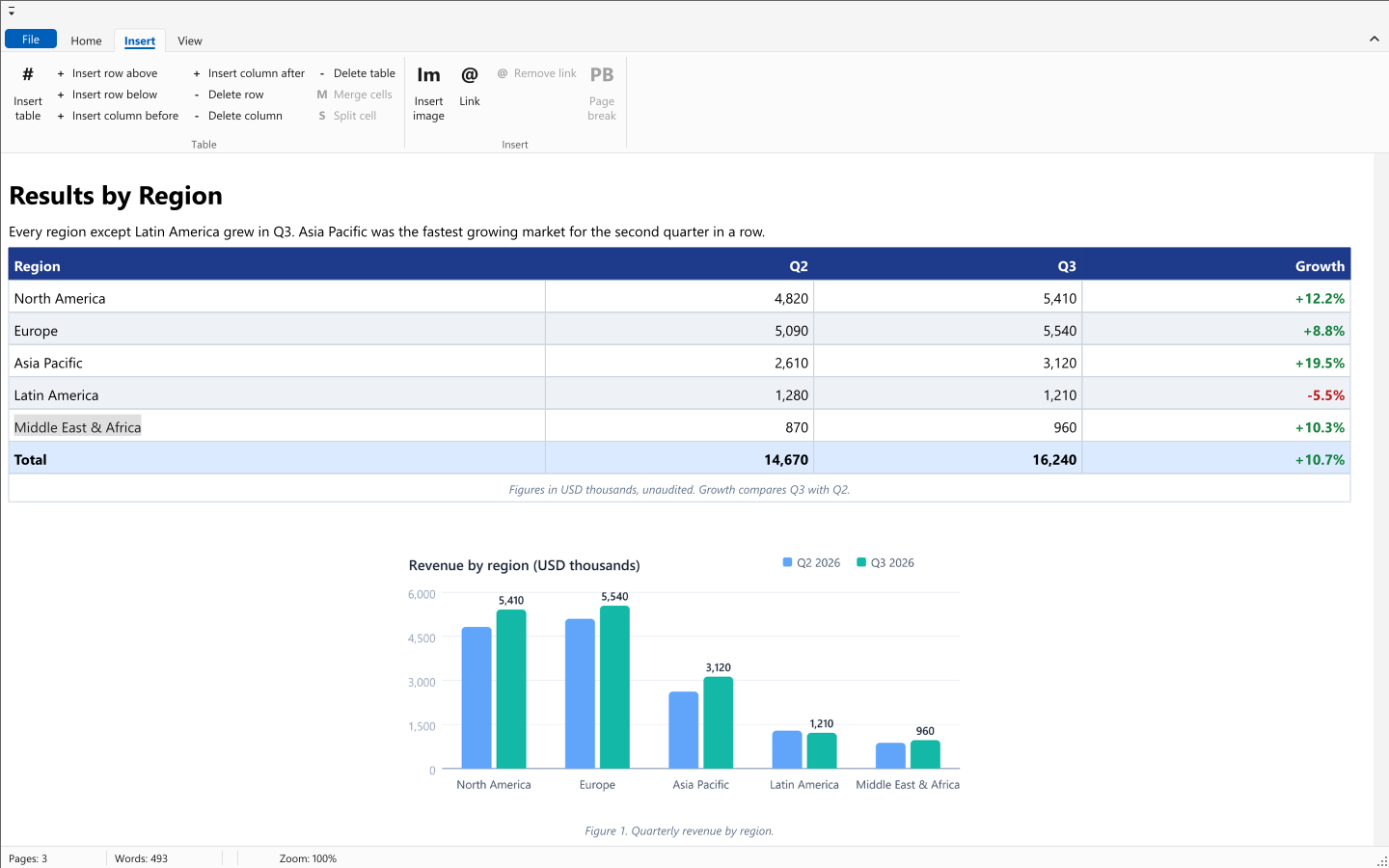
Task: Collapse the ribbon with the chevron
Action: coord(1374,40)
